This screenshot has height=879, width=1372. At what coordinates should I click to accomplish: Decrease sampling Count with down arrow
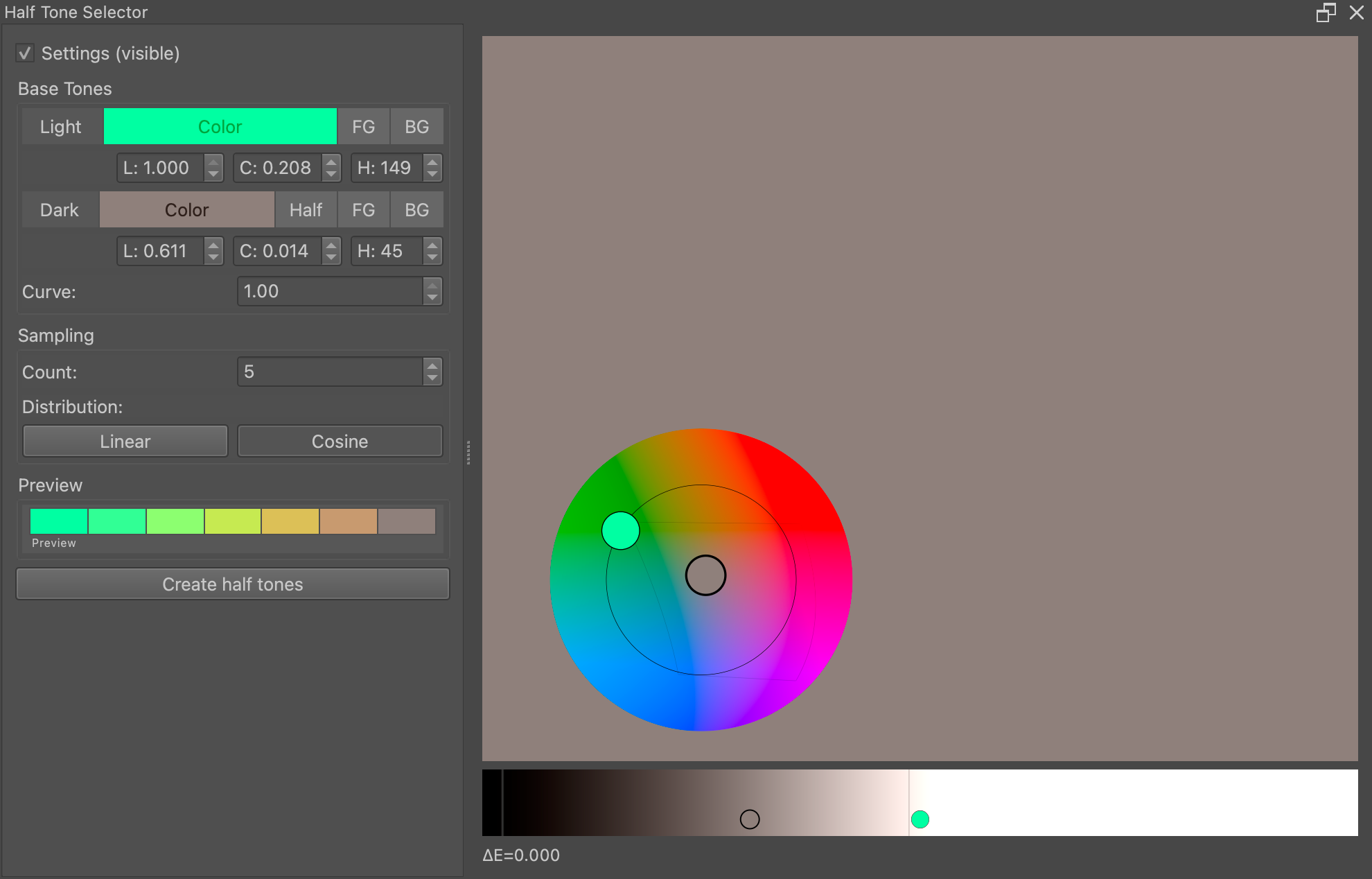click(432, 378)
